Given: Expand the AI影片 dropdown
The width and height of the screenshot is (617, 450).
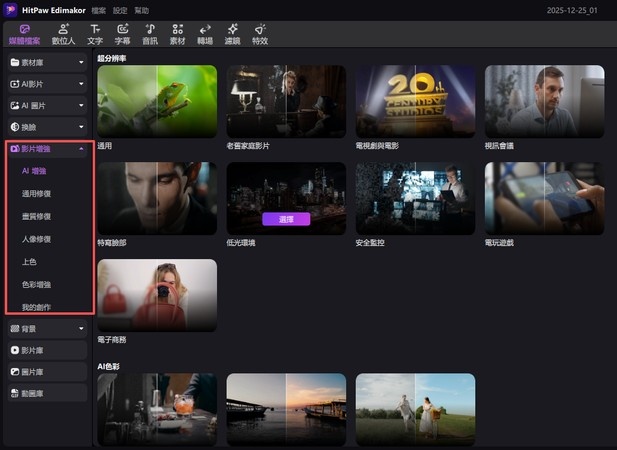Looking at the screenshot, I should 47,84.
